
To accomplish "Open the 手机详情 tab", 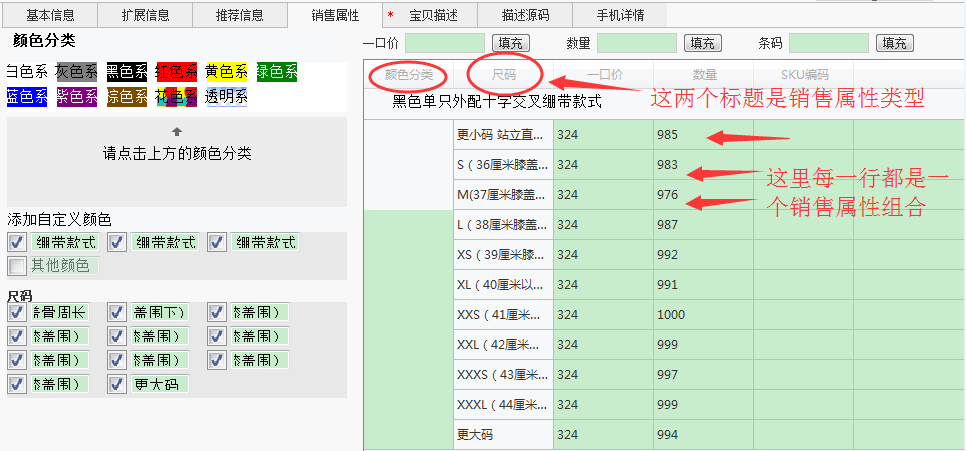I will tap(620, 15).
